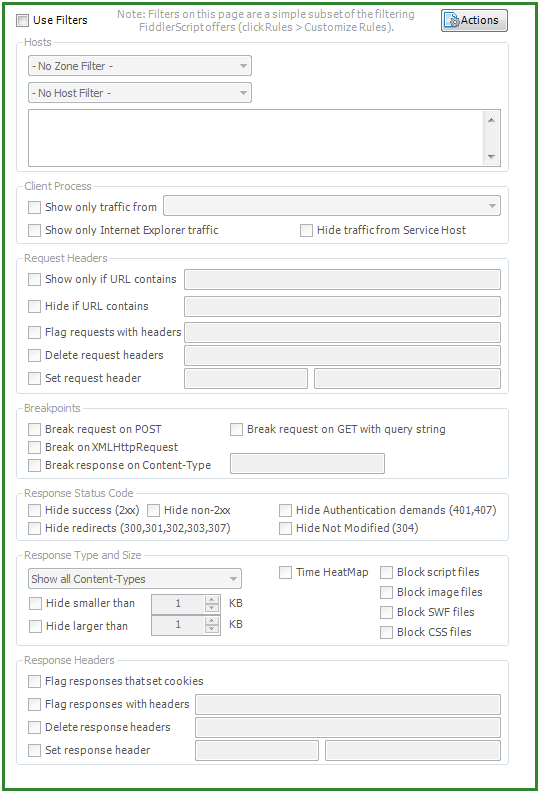Click the Hide if URL contains field
This screenshot has width=541, height=793.
click(x=342, y=306)
